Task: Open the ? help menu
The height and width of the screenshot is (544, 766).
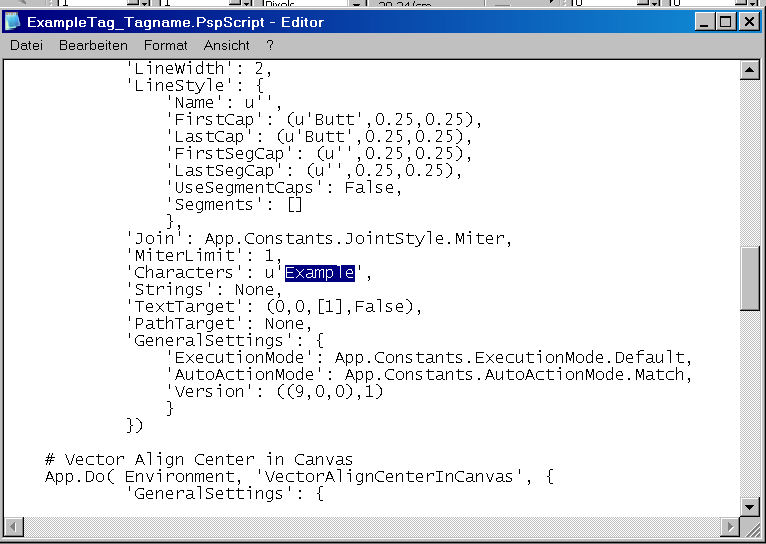Action: pyautogui.click(x=270, y=45)
